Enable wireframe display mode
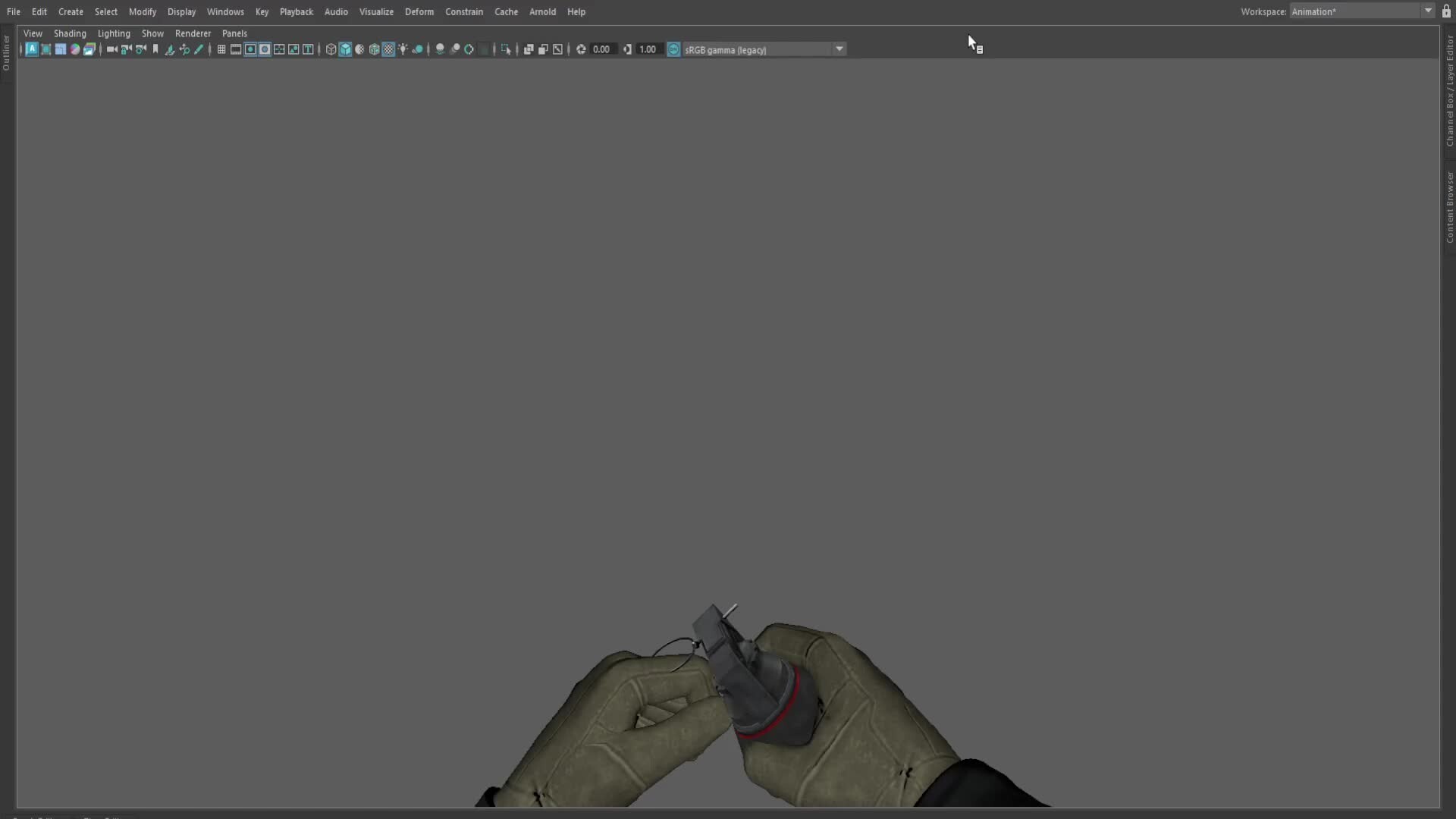This screenshot has height=819, width=1456. [x=331, y=49]
